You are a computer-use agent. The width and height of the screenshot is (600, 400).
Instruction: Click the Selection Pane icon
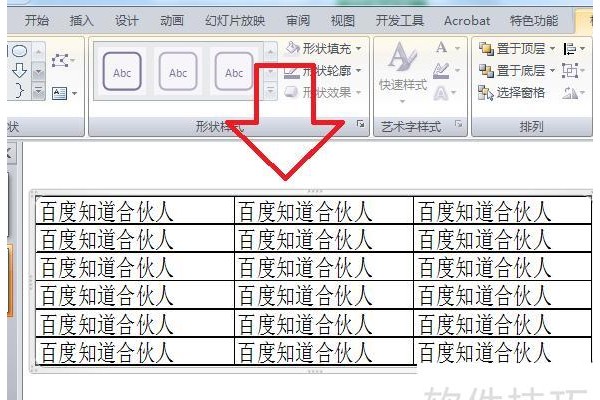click(486, 93)
